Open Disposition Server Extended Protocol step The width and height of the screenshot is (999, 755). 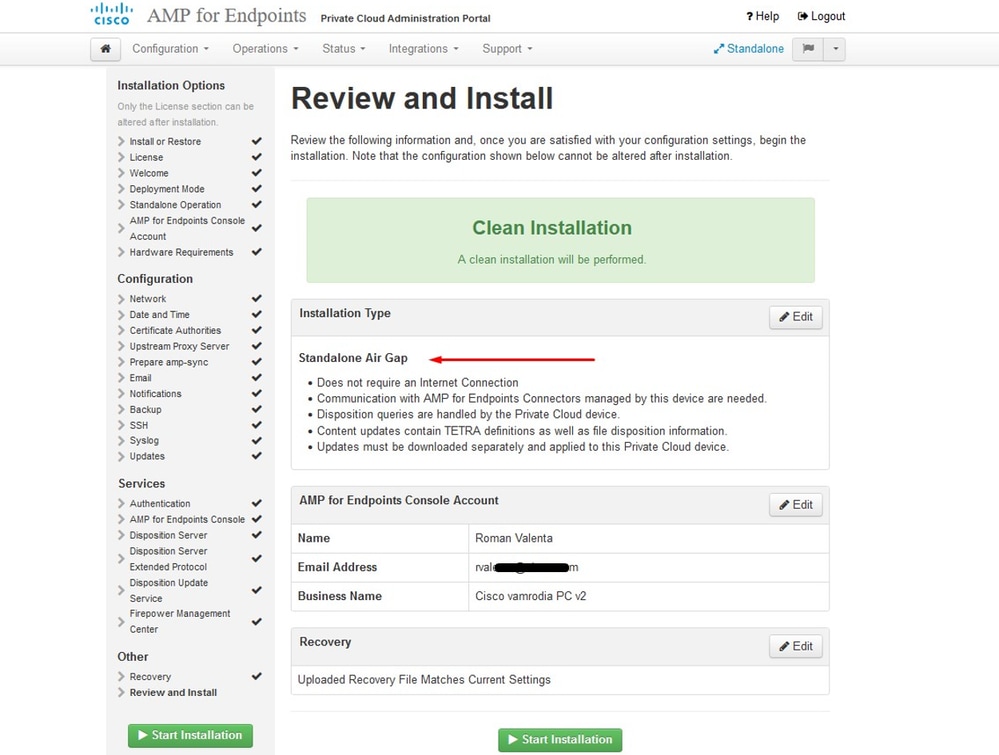point(168,559)
